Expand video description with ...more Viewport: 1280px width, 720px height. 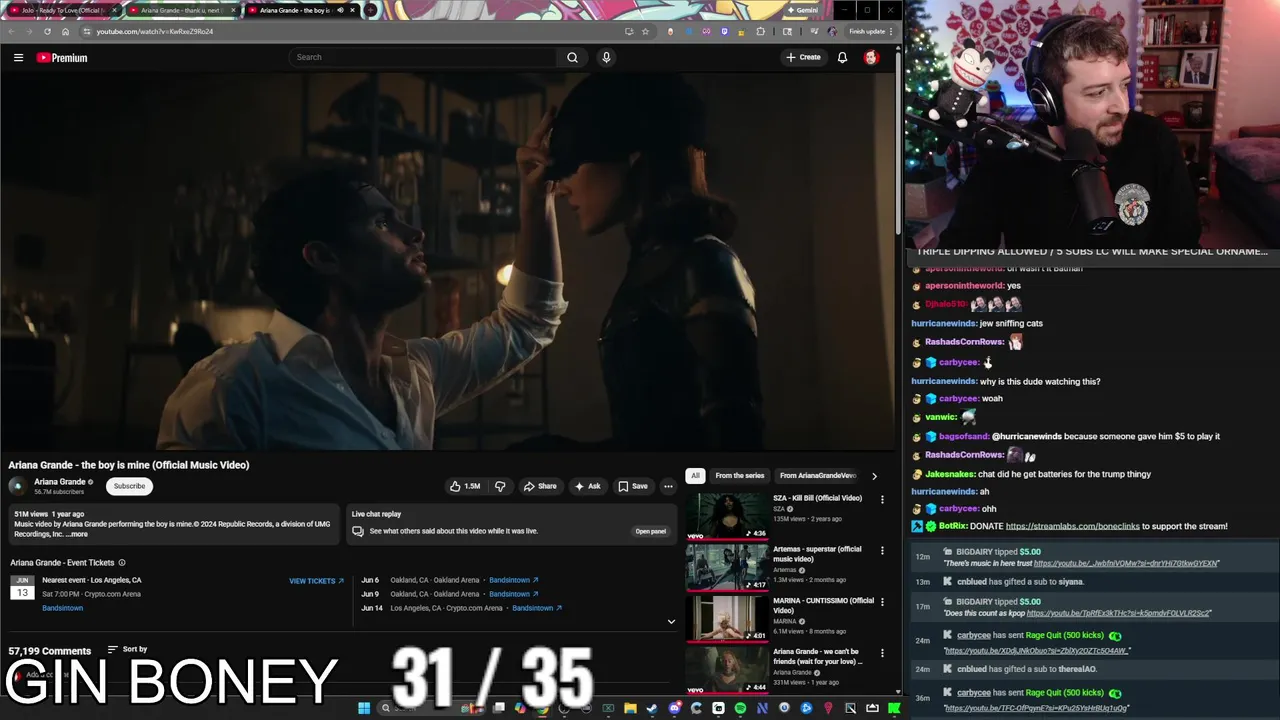[77, 534]
